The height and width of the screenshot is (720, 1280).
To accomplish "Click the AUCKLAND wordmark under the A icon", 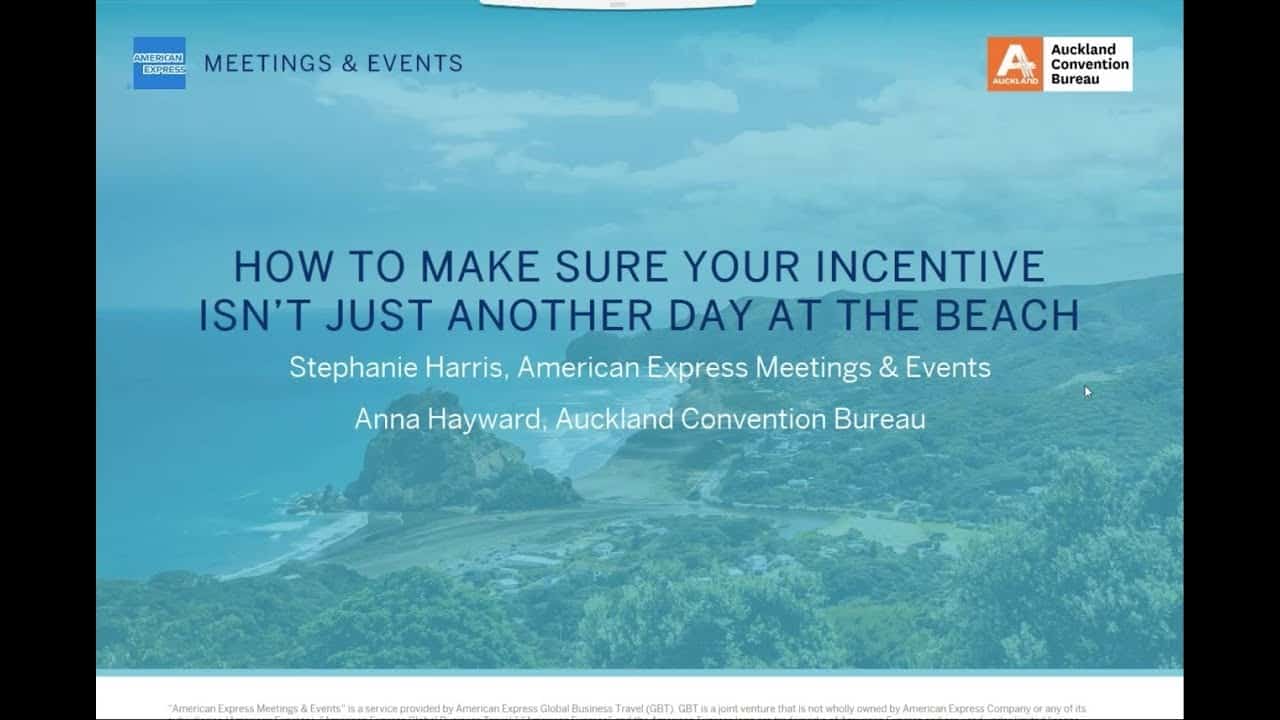I will click(1014, 81).
